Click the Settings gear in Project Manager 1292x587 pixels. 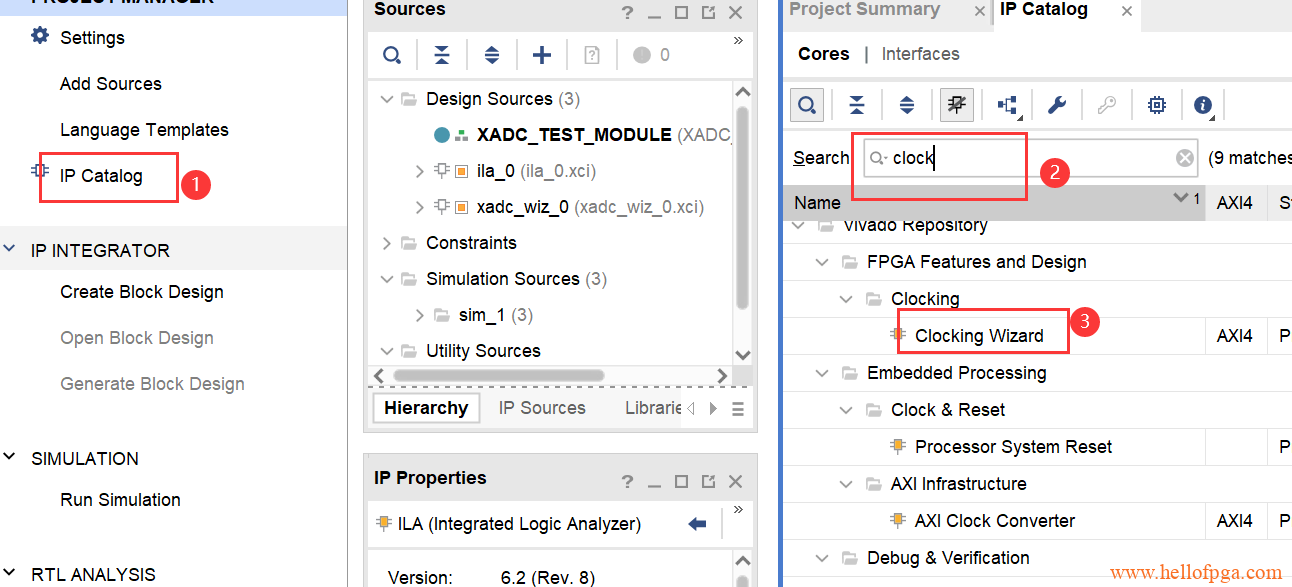point(40,37)
